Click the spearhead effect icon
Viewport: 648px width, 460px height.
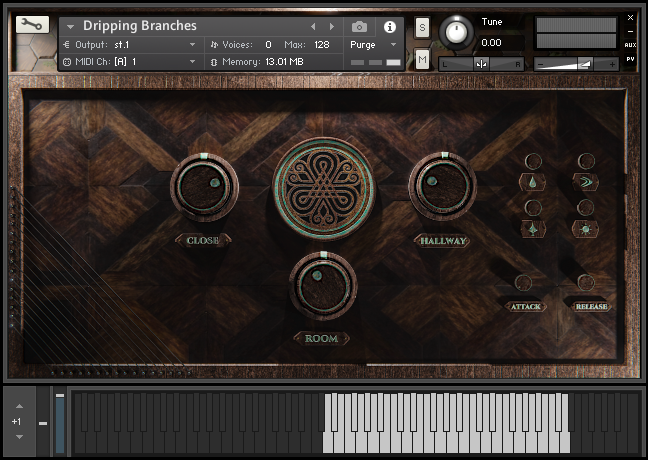533,229
